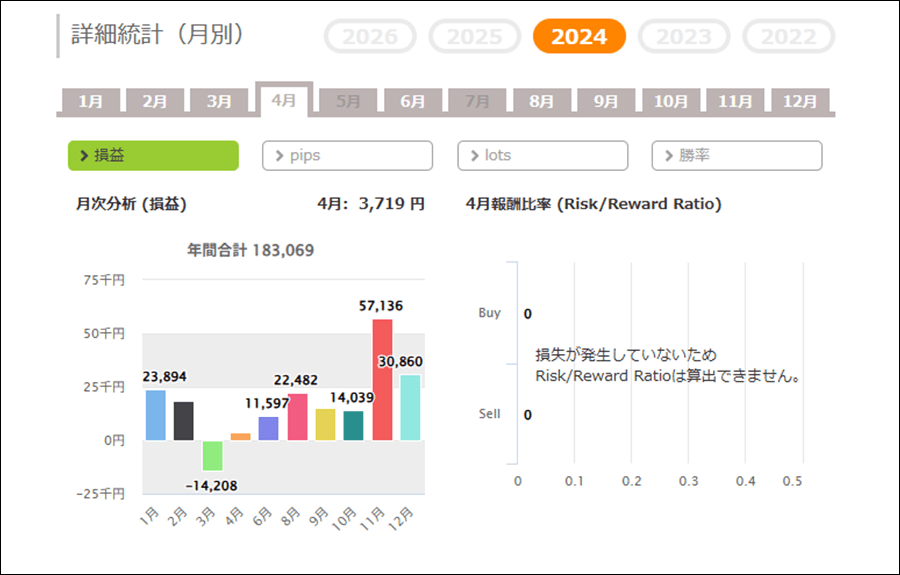Click the red November bar in chart

382,380
